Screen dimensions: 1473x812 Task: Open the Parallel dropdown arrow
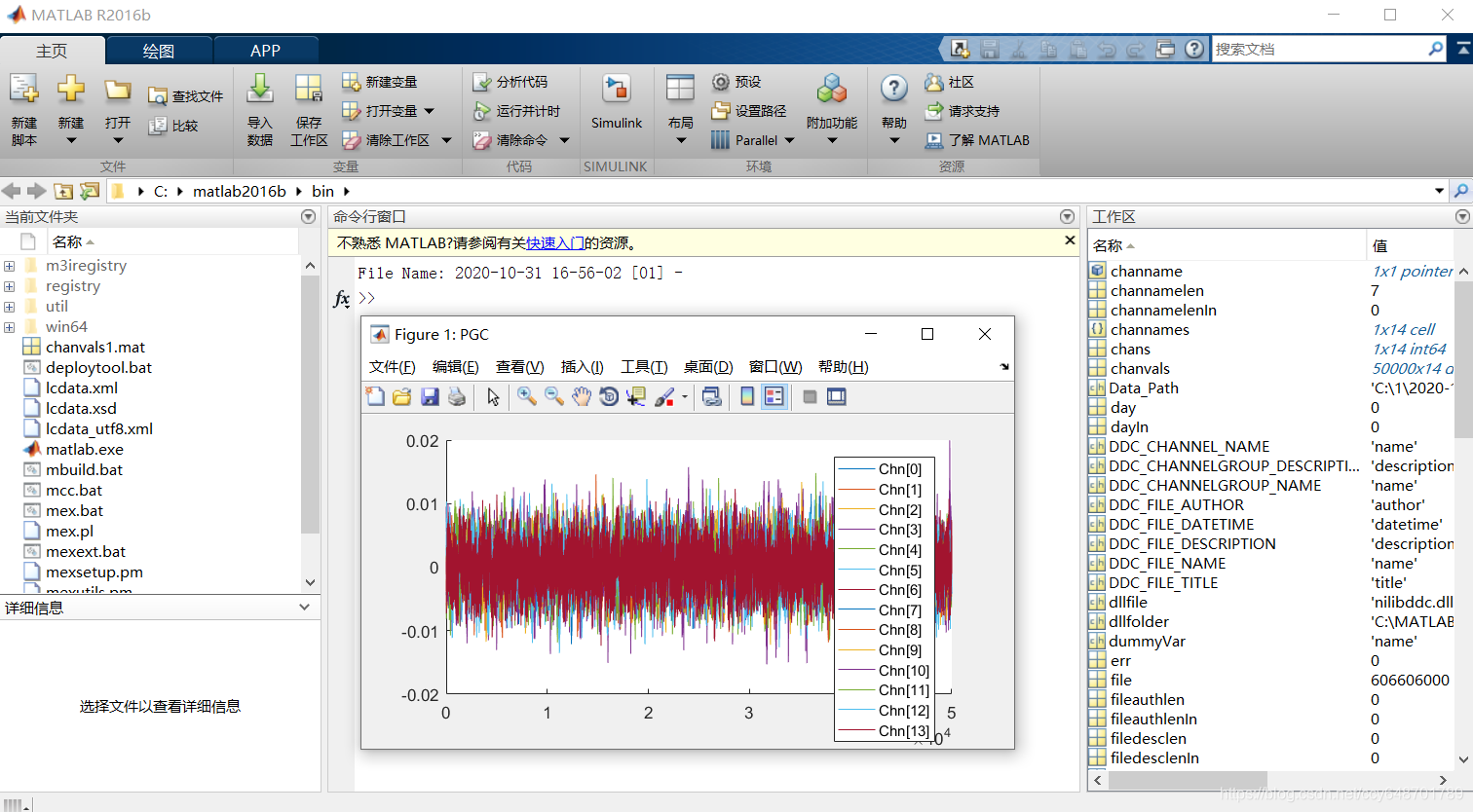tap(789, 140)
